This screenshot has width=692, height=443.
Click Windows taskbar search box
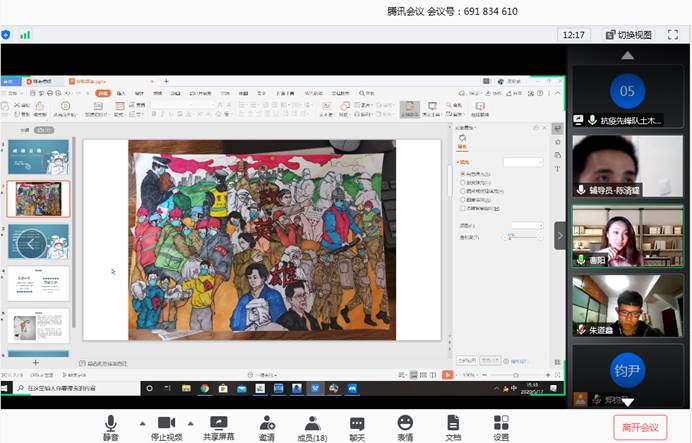point(77,388)
